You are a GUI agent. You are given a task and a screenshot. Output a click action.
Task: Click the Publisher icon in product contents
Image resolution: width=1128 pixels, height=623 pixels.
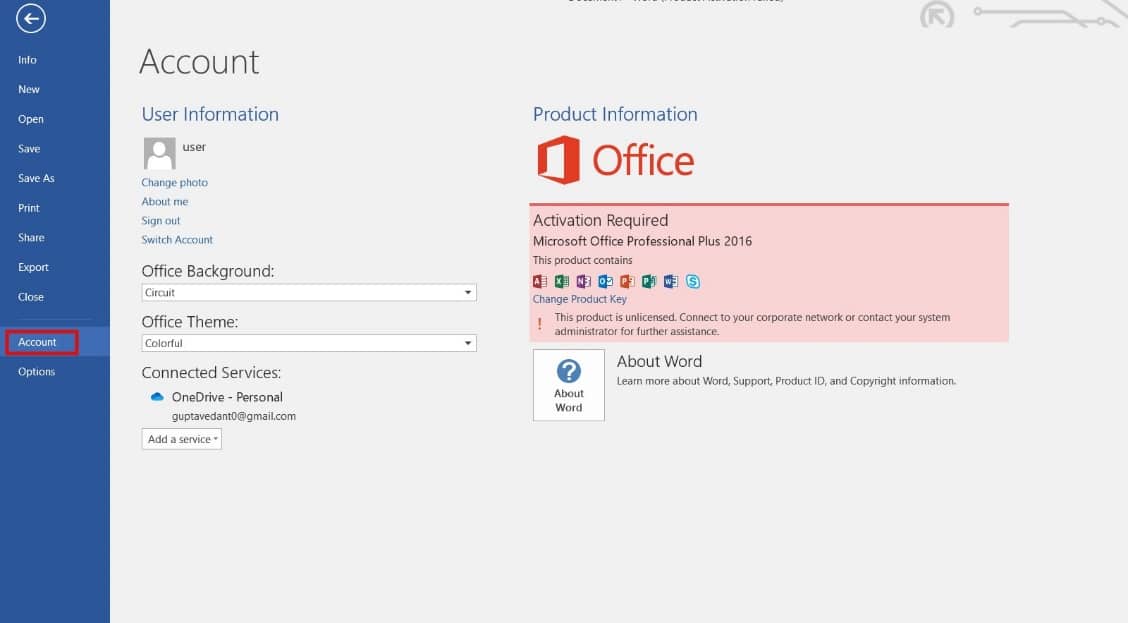[649, 281]
